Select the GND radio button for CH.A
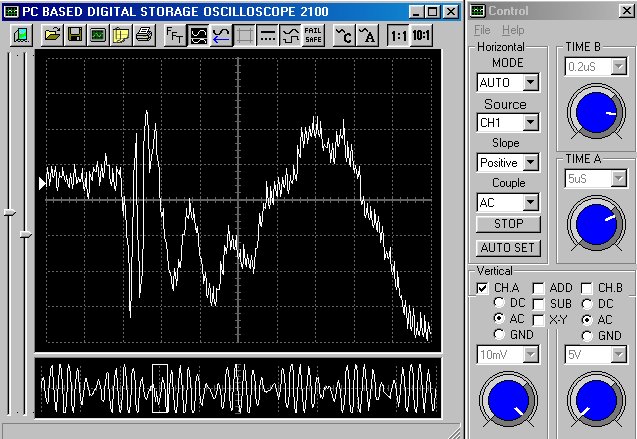 499,336
